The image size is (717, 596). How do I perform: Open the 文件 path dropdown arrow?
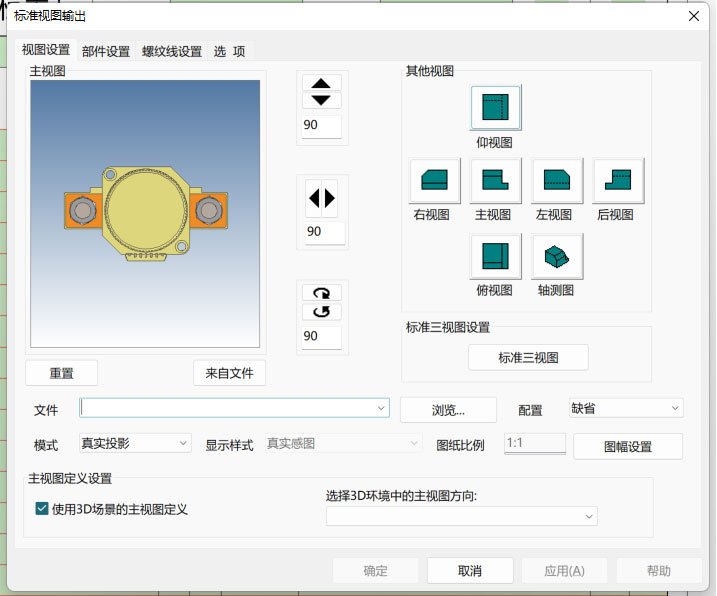(381, 408)
